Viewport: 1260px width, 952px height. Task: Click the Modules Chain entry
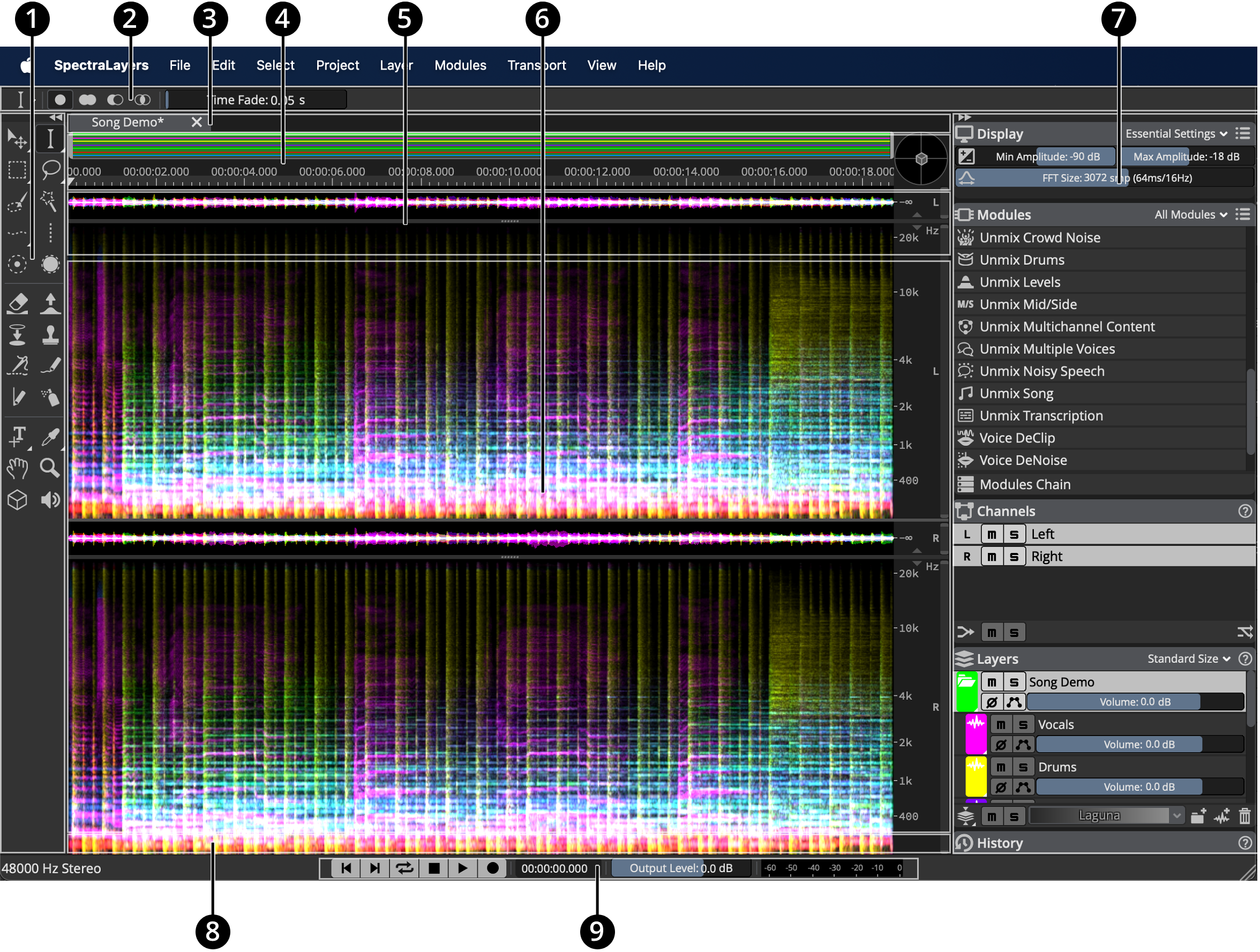[x=1024, y=484]
